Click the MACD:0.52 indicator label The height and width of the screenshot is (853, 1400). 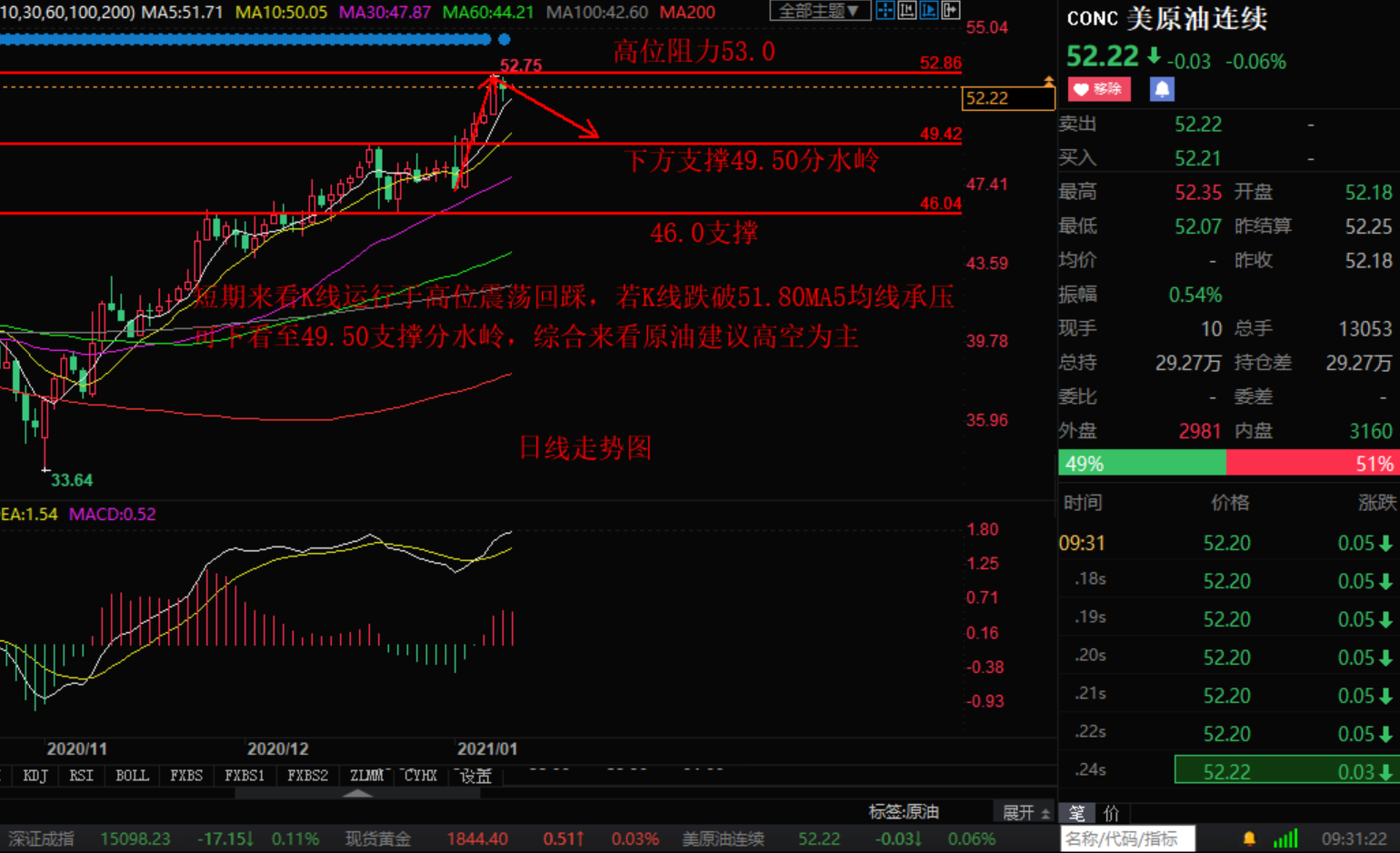113,514
